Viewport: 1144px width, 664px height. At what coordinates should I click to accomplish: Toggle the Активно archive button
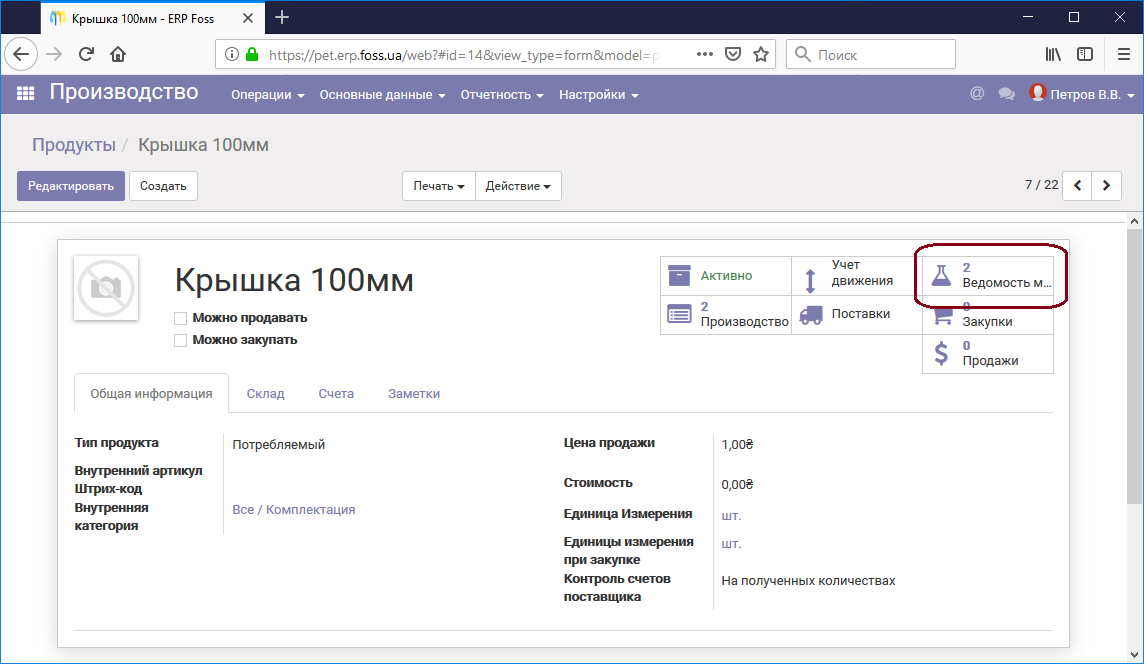pyautogui.click(x=726, y=276)
